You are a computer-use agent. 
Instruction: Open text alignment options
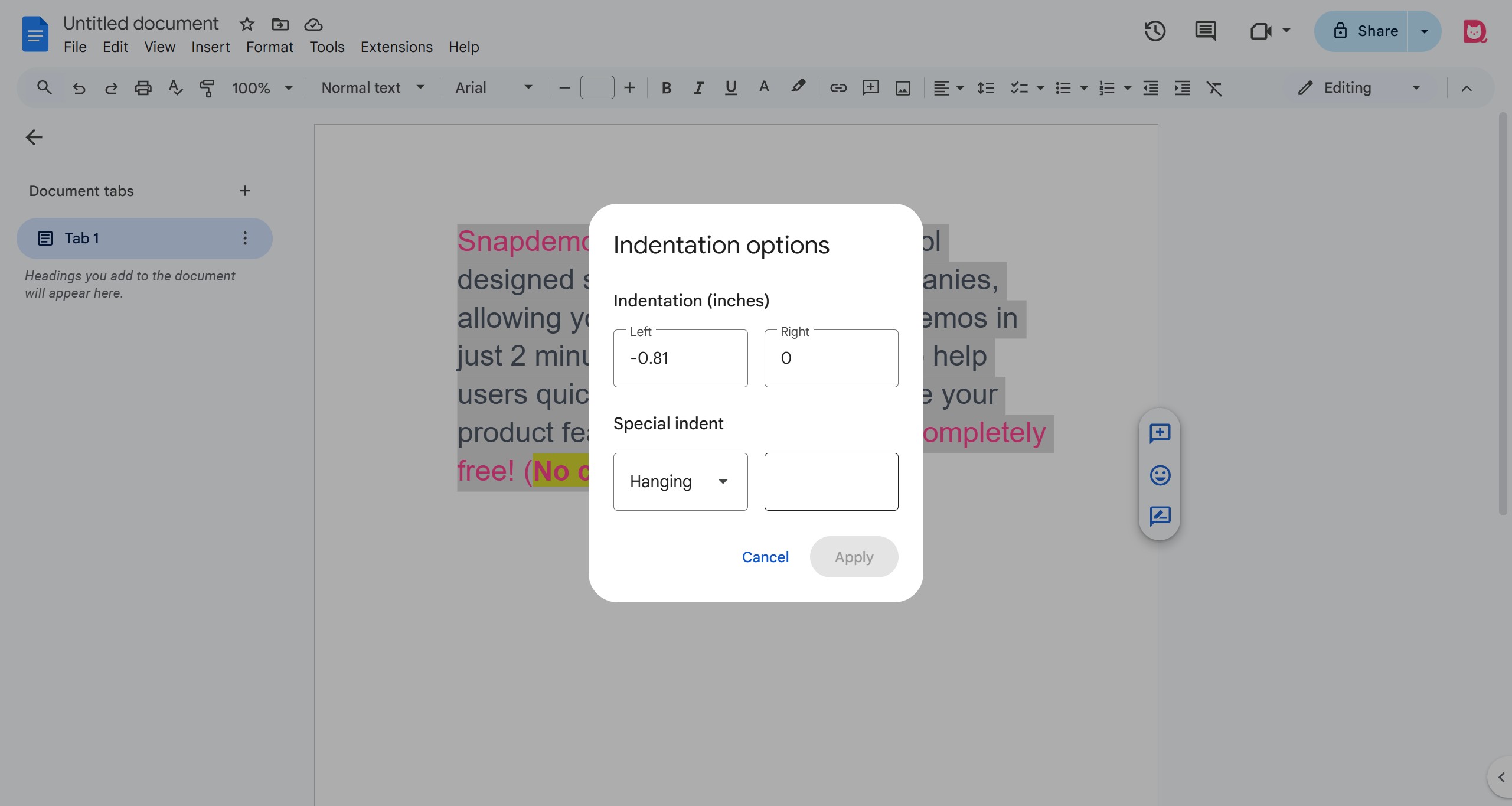948,88
